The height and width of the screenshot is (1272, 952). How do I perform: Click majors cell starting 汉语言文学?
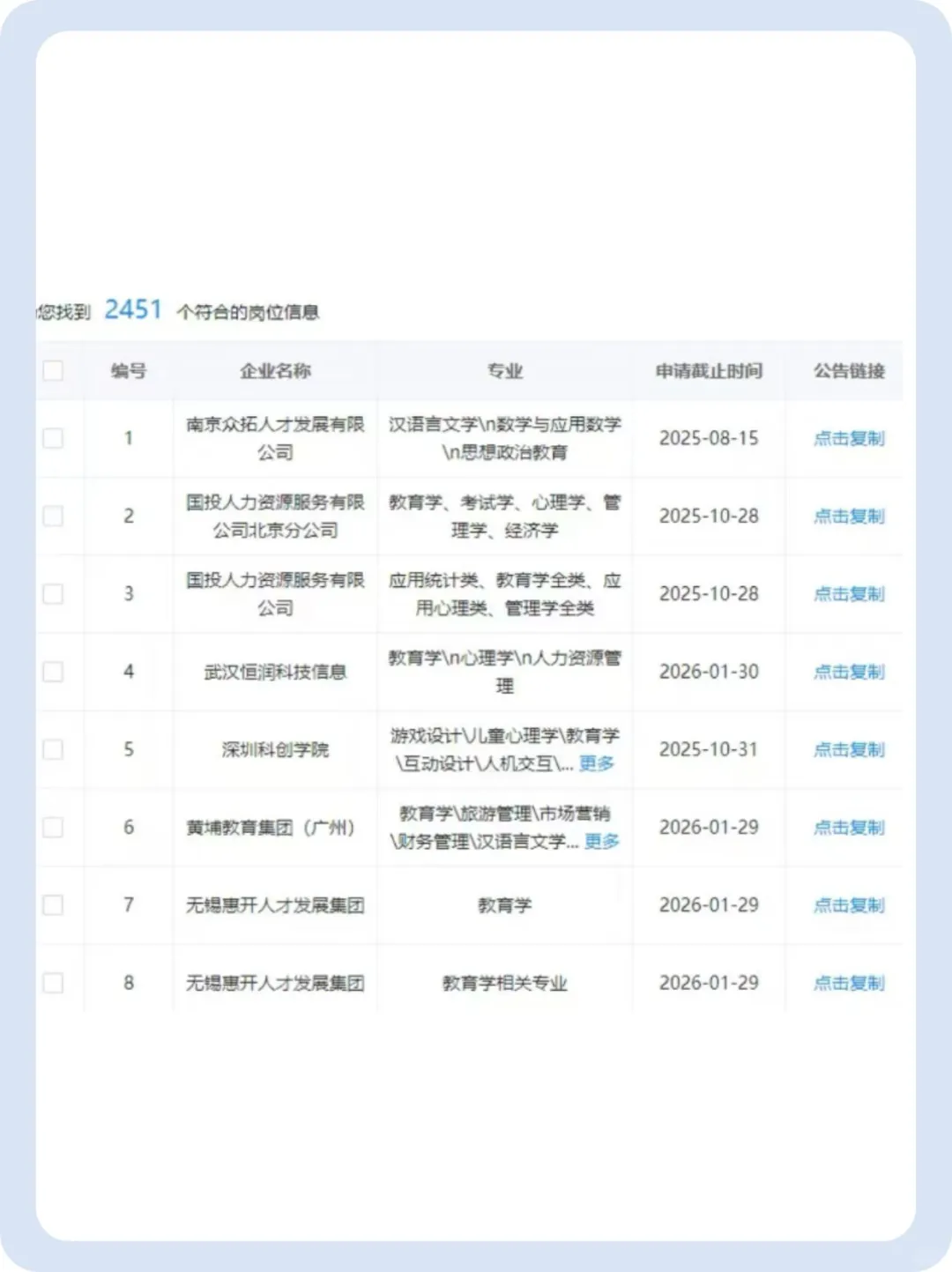coord(505,438)
